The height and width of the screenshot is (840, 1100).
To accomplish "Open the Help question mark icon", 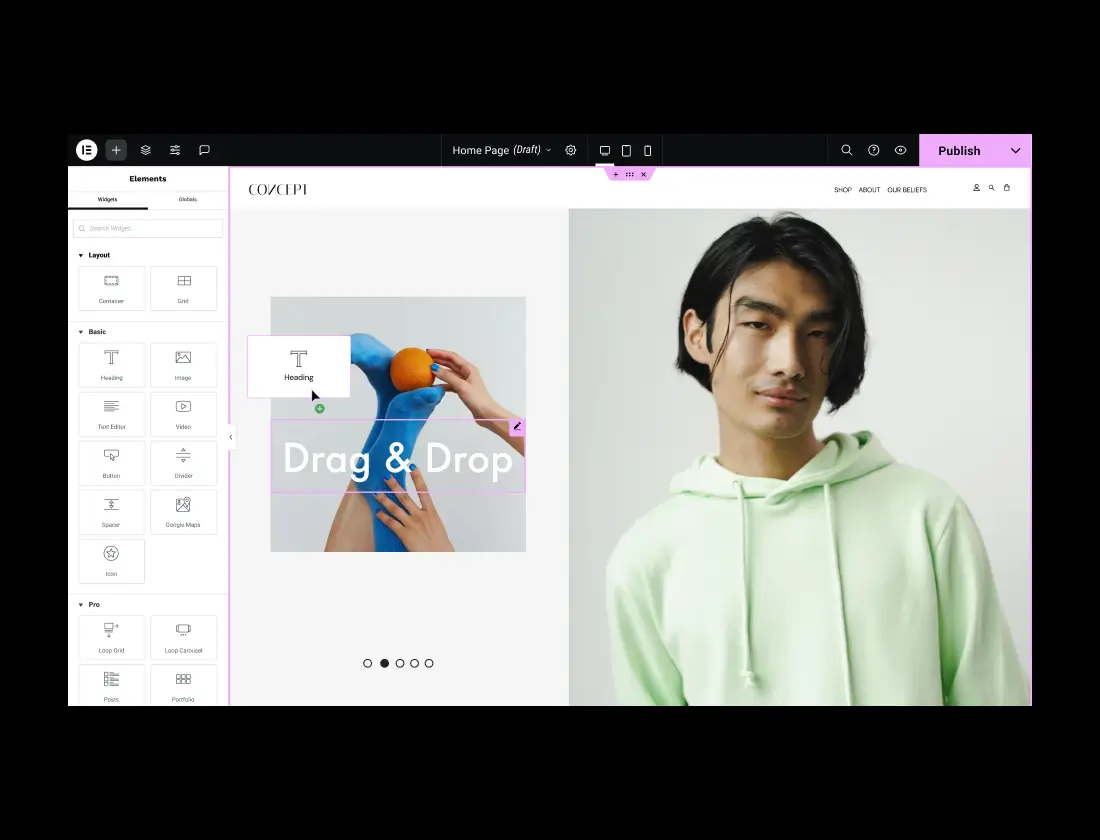I will point(874,150).
